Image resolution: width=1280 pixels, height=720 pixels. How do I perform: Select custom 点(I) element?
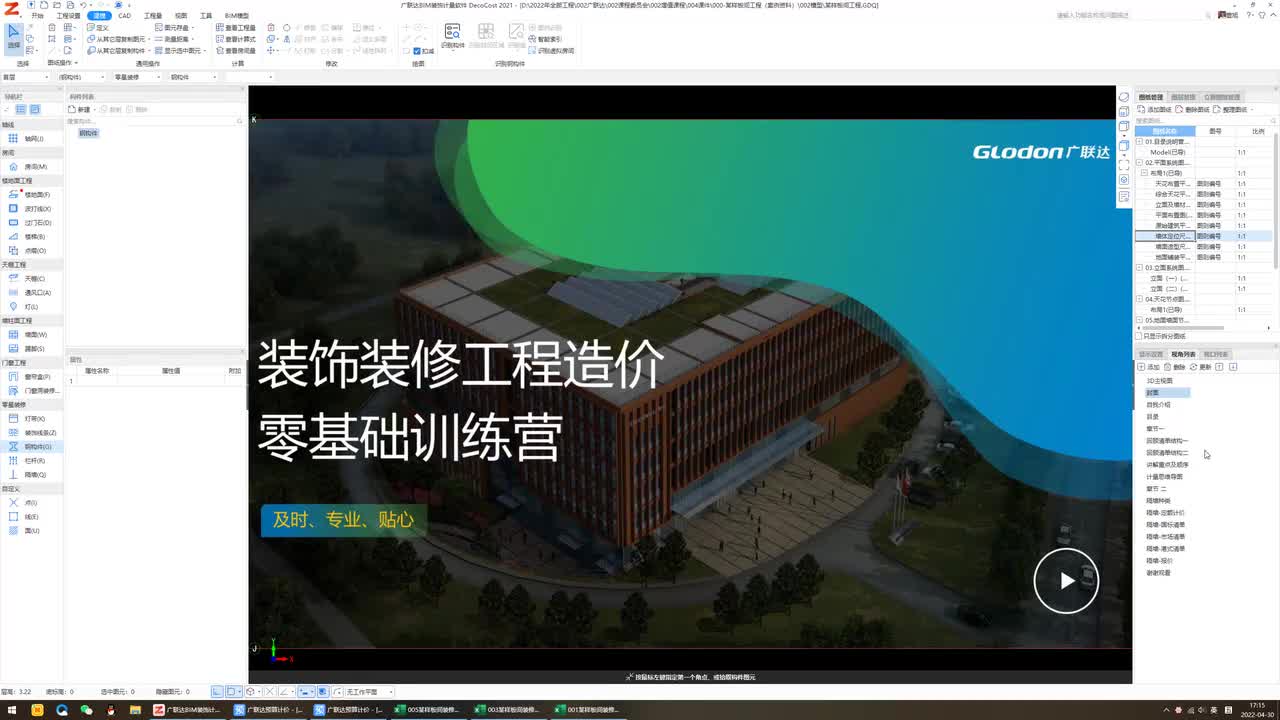pos(30,503)
